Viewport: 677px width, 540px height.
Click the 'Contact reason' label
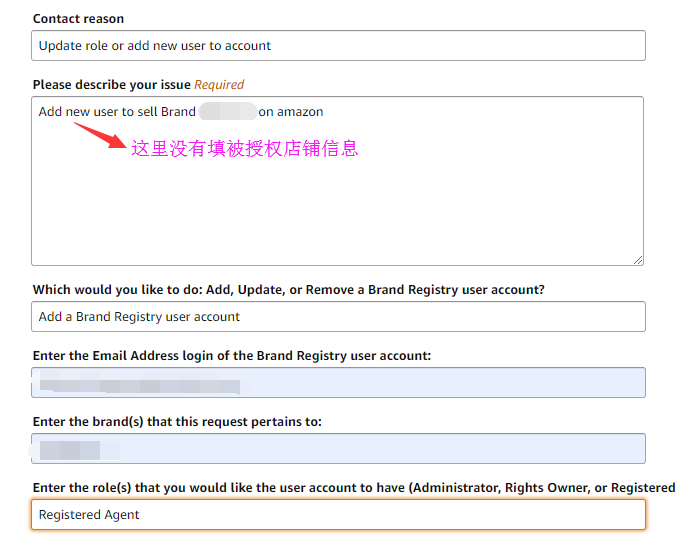[78, 19]
